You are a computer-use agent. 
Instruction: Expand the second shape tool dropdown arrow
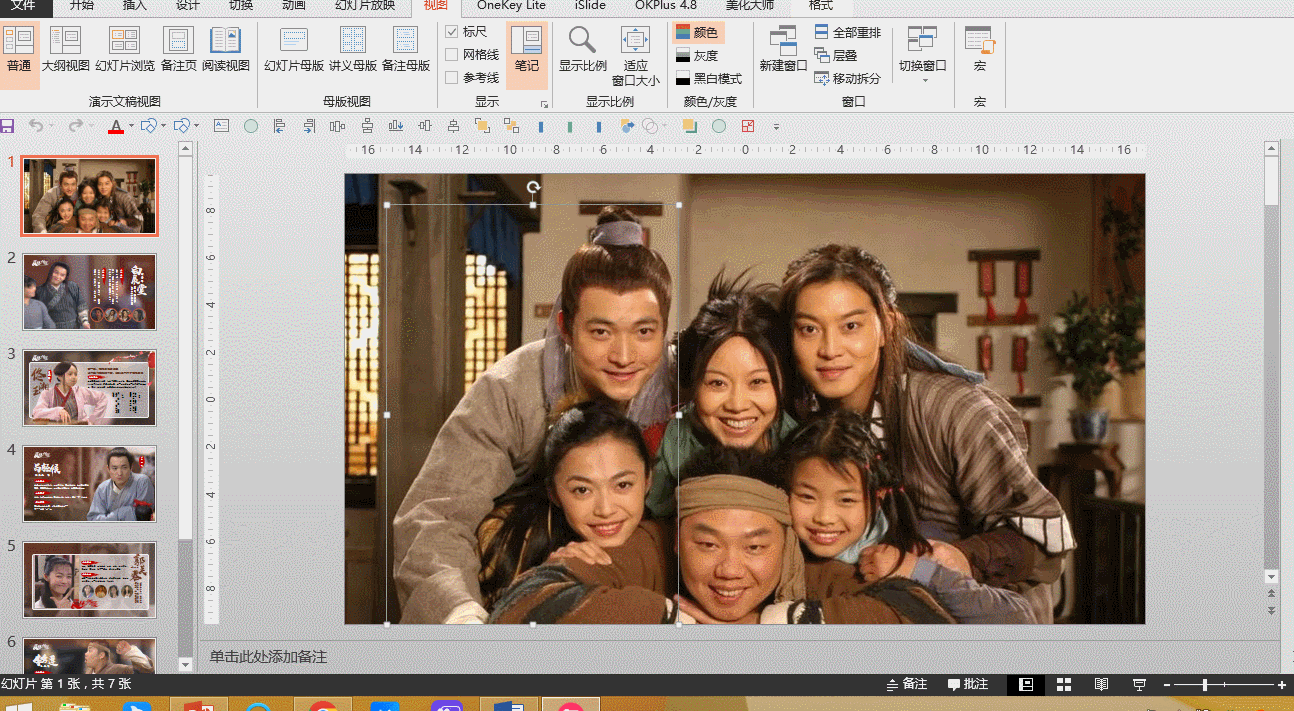coord(196,127)
